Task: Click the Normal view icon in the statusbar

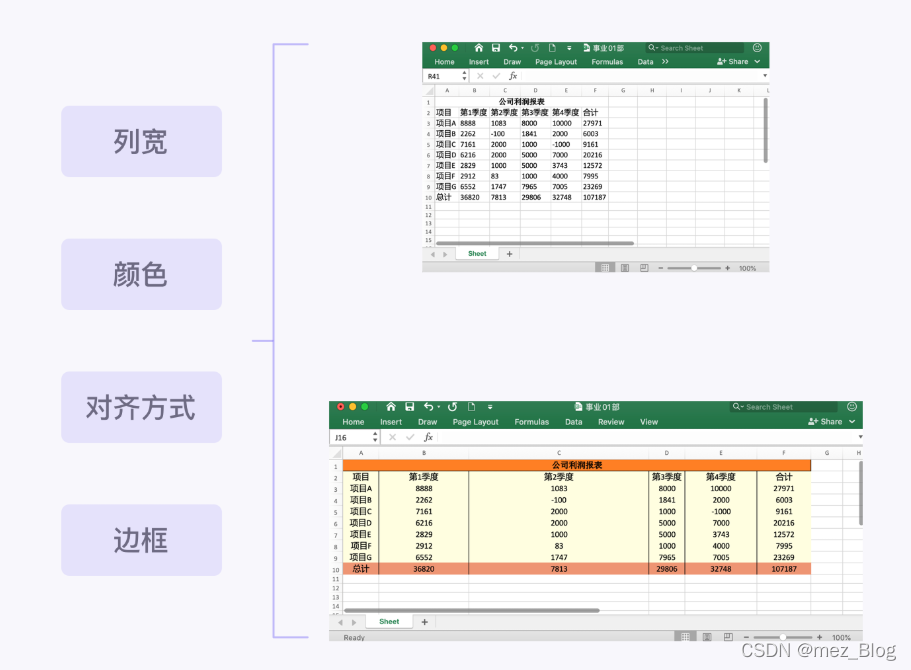Action: point(686,636)
